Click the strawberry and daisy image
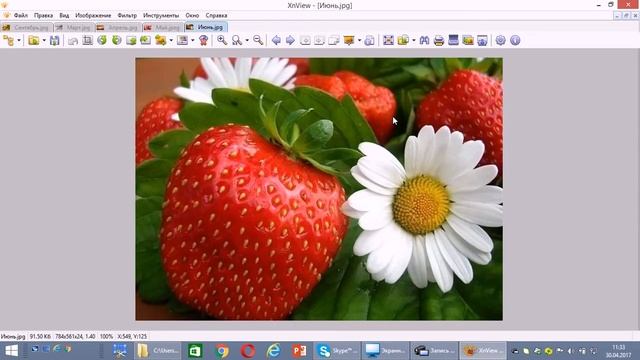This screenshot has width=640, height=360. click(319, 189)
